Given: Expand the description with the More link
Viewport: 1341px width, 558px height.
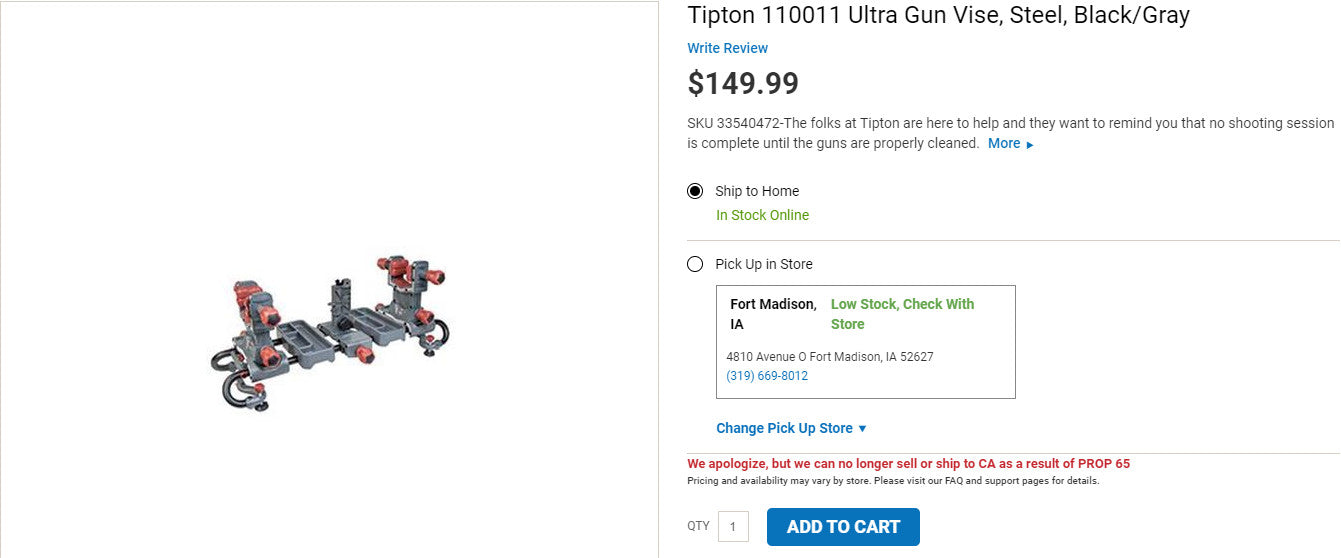Looking at the screenshot, I should (x=1004, y=143).
